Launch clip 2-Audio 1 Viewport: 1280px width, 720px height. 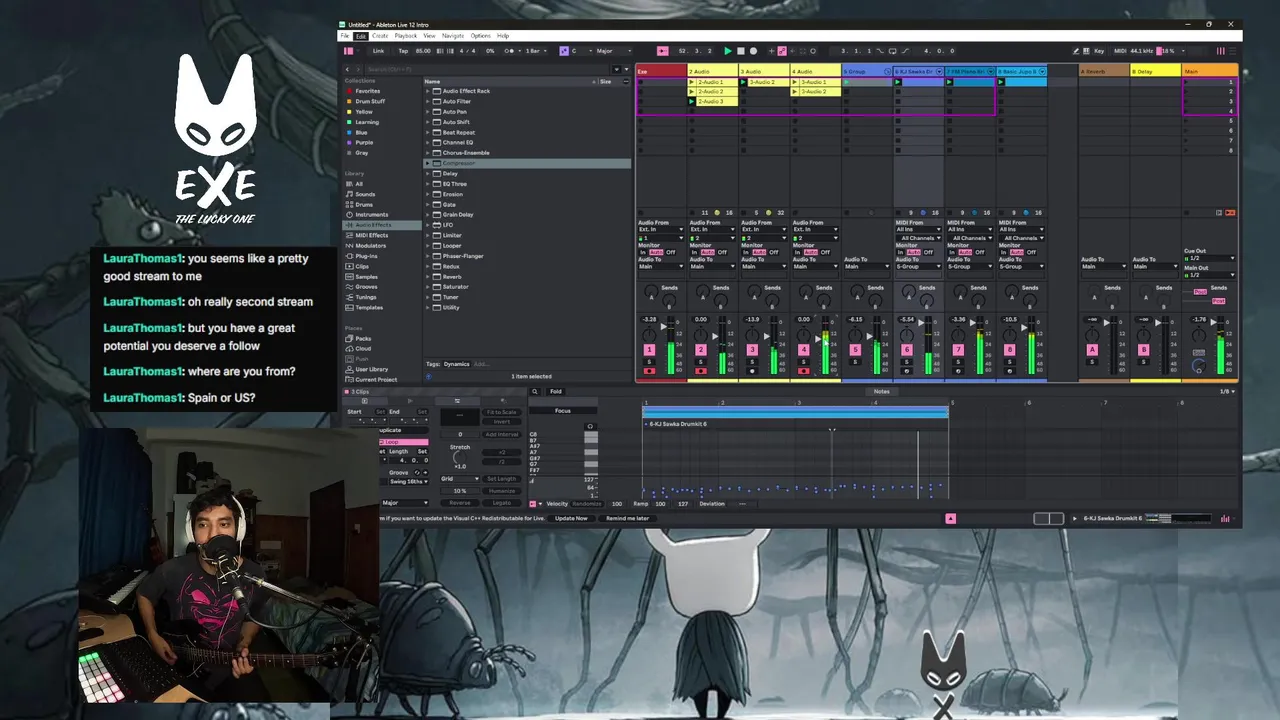coord(692,82)
